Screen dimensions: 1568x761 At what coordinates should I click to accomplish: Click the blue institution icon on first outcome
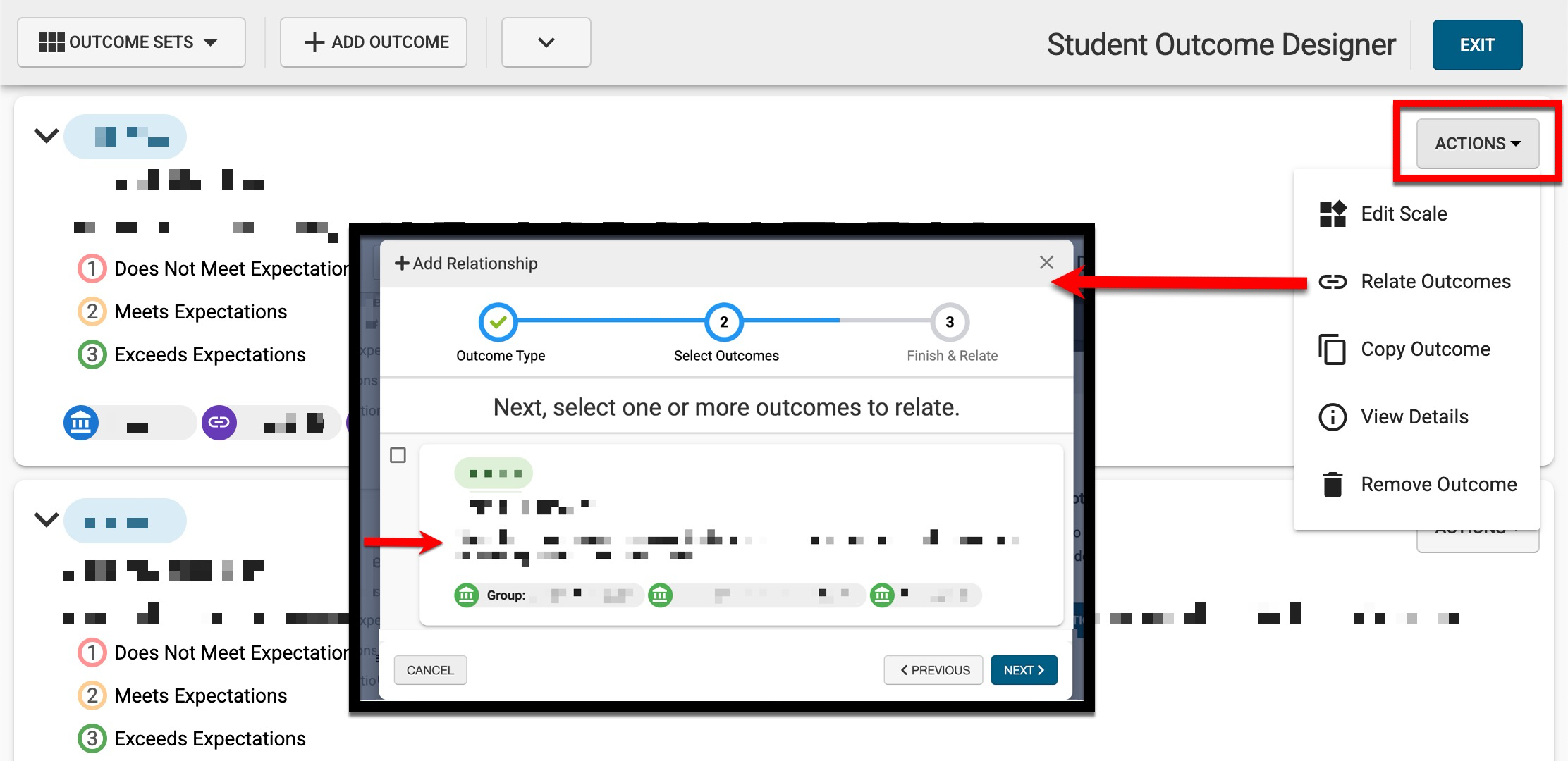81,423
